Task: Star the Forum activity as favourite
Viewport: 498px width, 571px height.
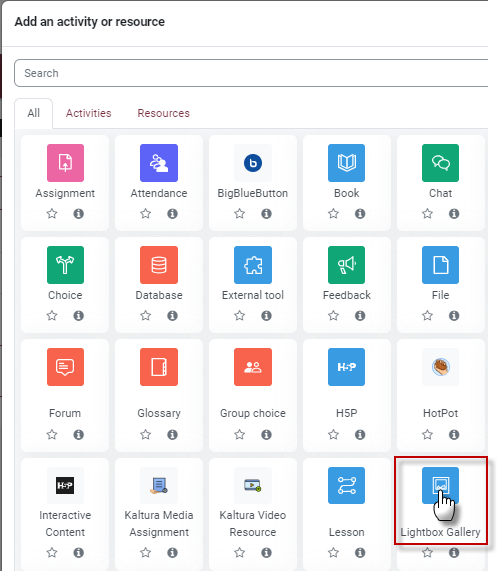Action: pyautogui.click(x=52, y=434)
